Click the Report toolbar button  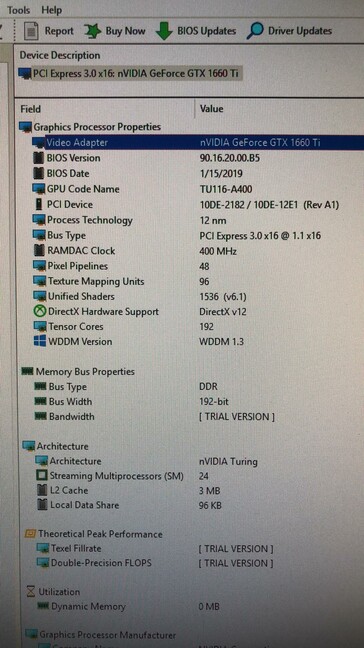(48, 31)
